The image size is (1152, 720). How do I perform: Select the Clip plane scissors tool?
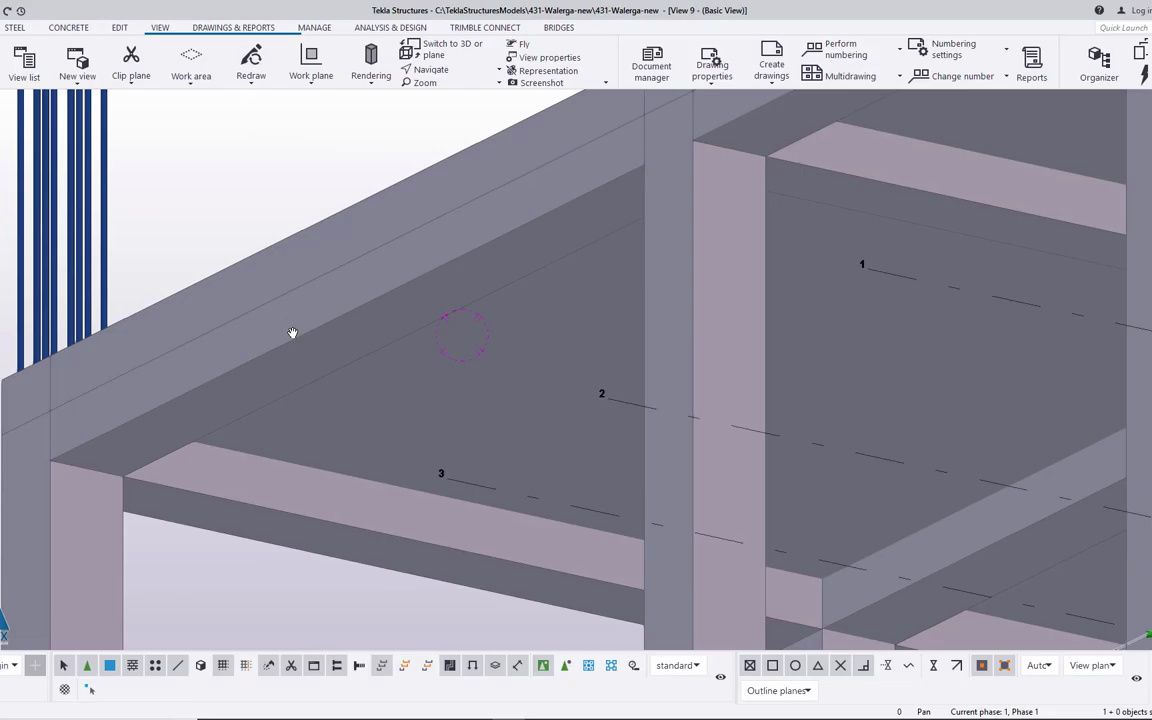(131, 55)
